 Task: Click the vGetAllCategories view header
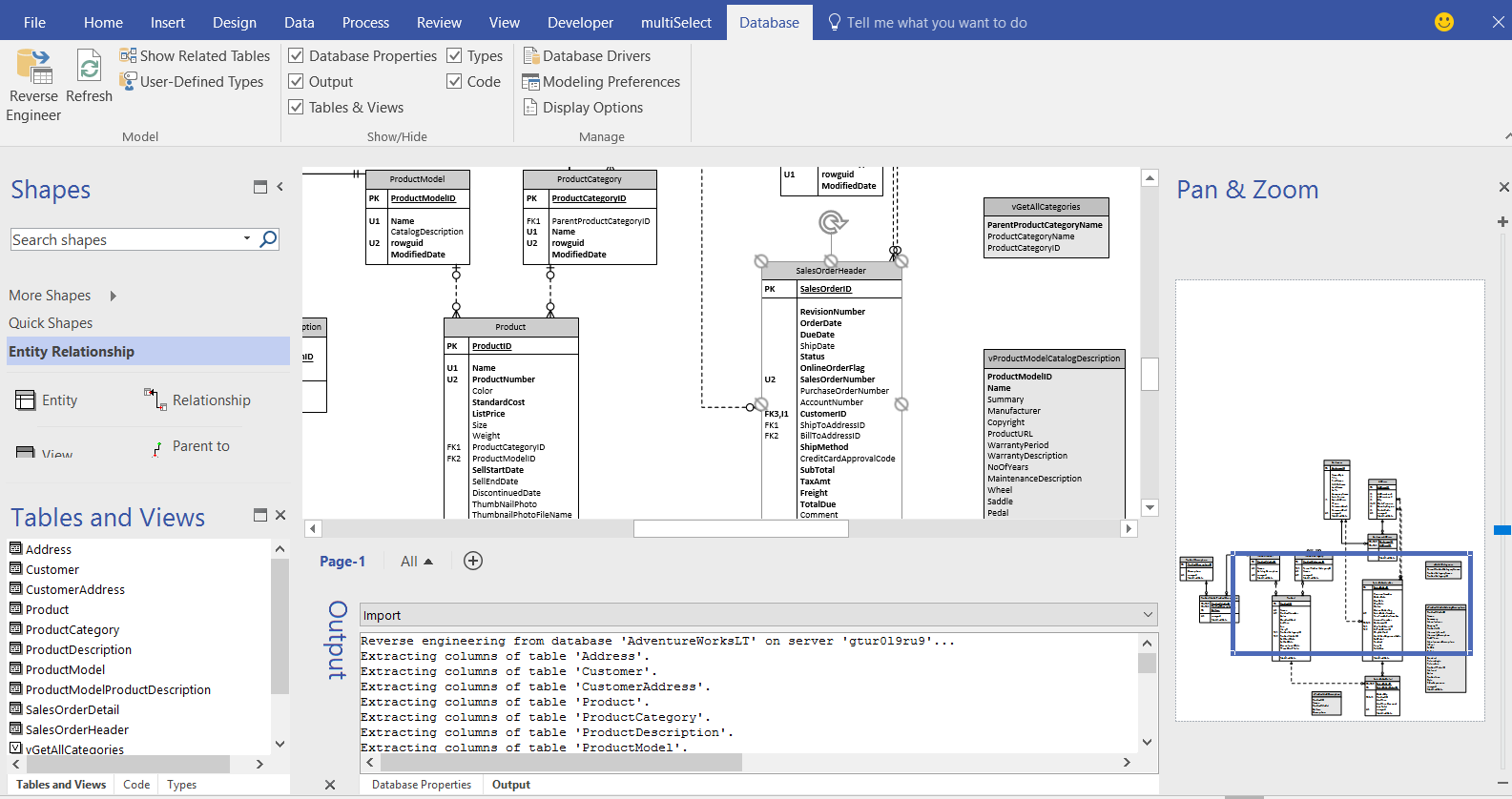click(x=1046, y=207)
